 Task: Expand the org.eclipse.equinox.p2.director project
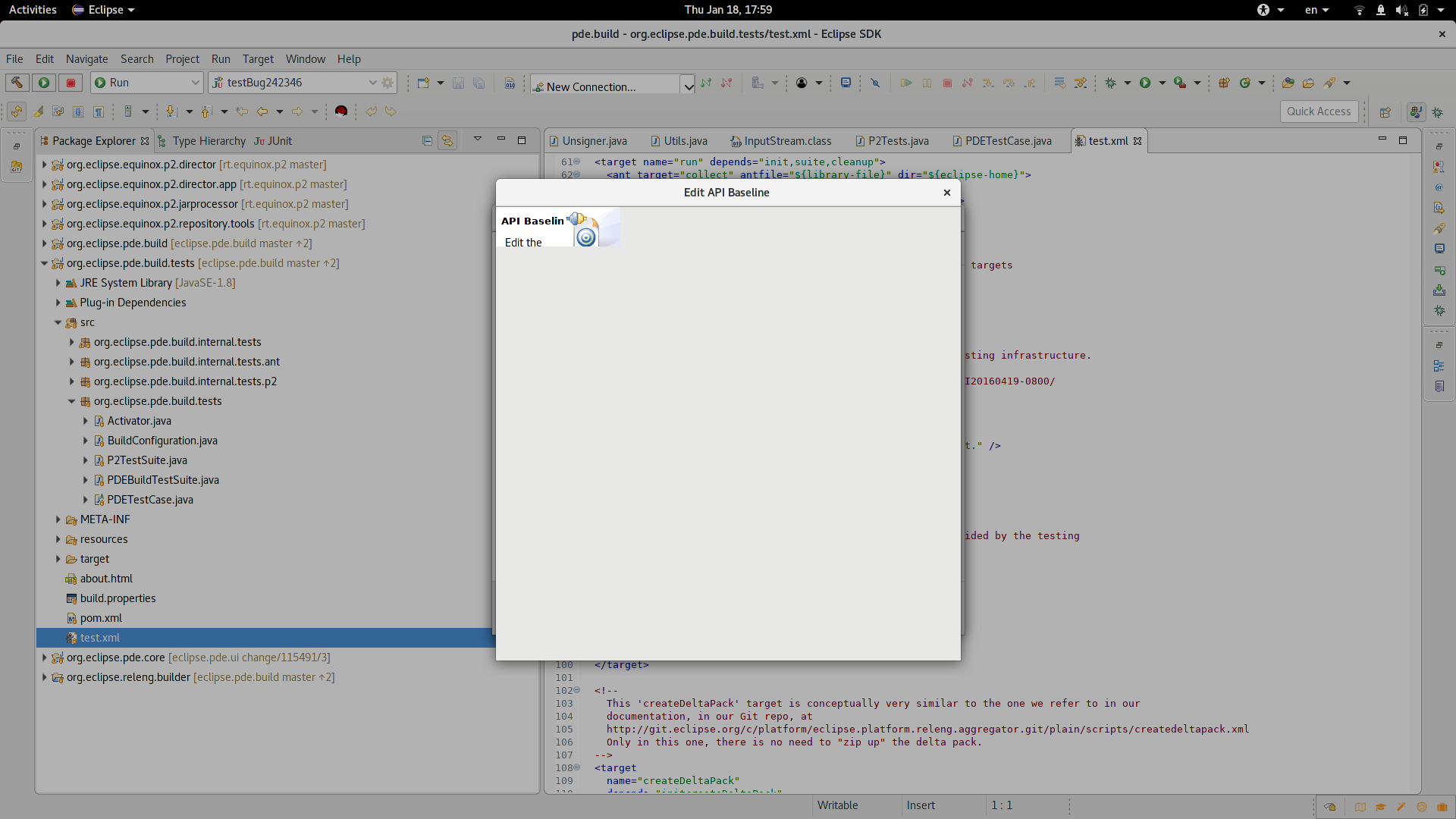pos(44,165)
